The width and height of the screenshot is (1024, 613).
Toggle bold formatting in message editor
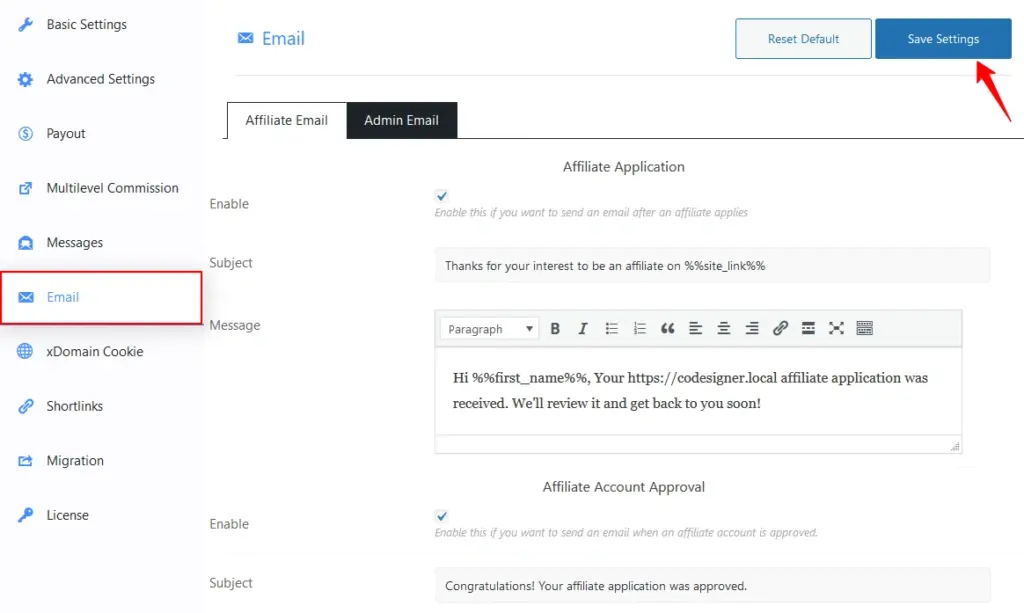(555, 328)
